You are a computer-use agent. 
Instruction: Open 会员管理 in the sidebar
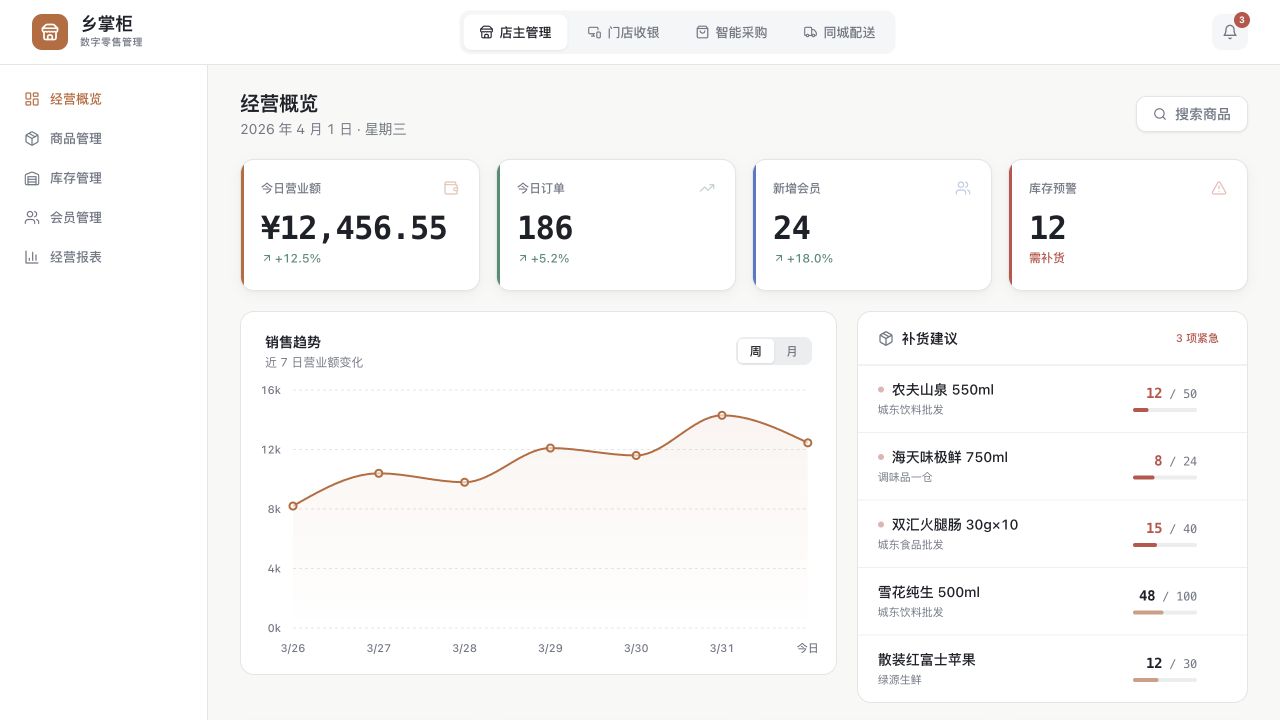pyautogui.click(x=104, y=217)
